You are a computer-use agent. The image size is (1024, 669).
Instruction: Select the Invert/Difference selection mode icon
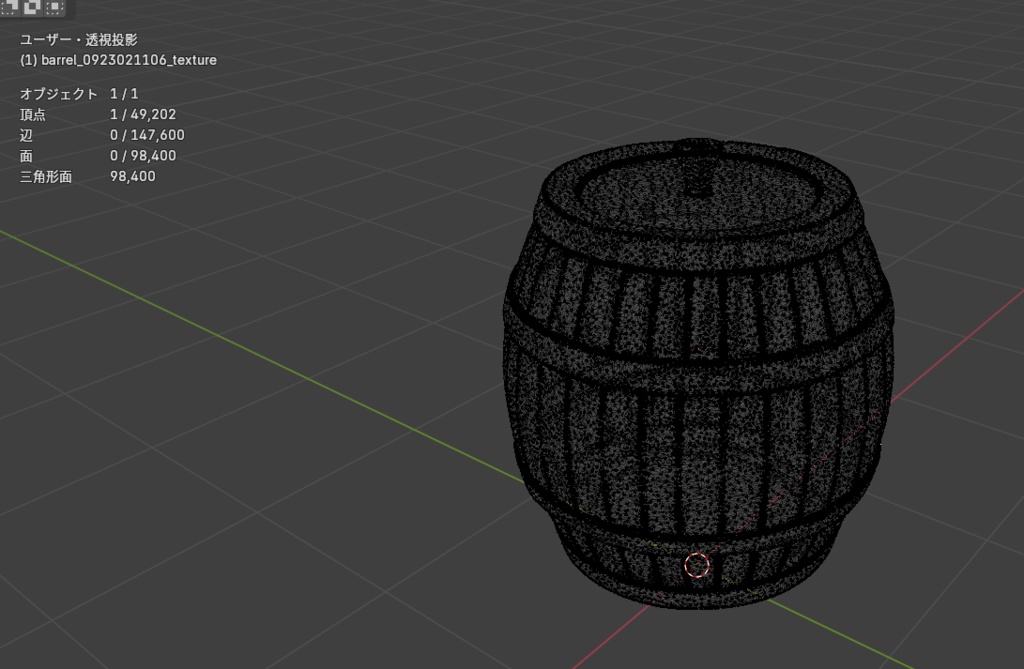tap(33, 7)
